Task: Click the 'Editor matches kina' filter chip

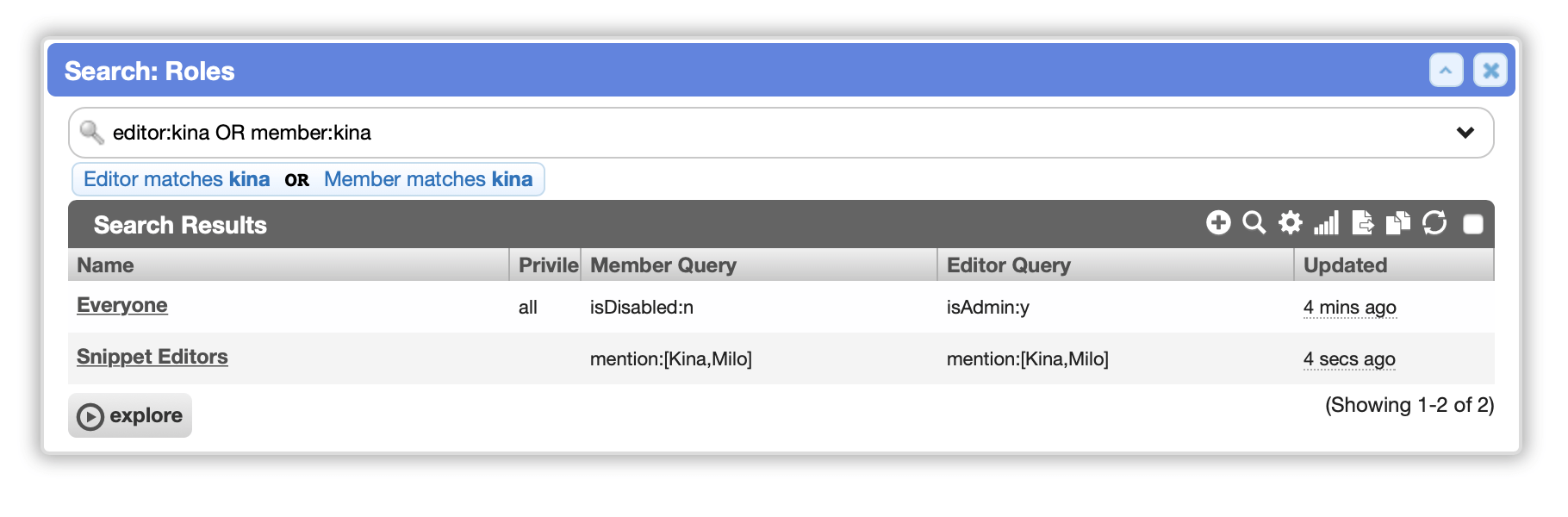Action: tap(177, 179)
